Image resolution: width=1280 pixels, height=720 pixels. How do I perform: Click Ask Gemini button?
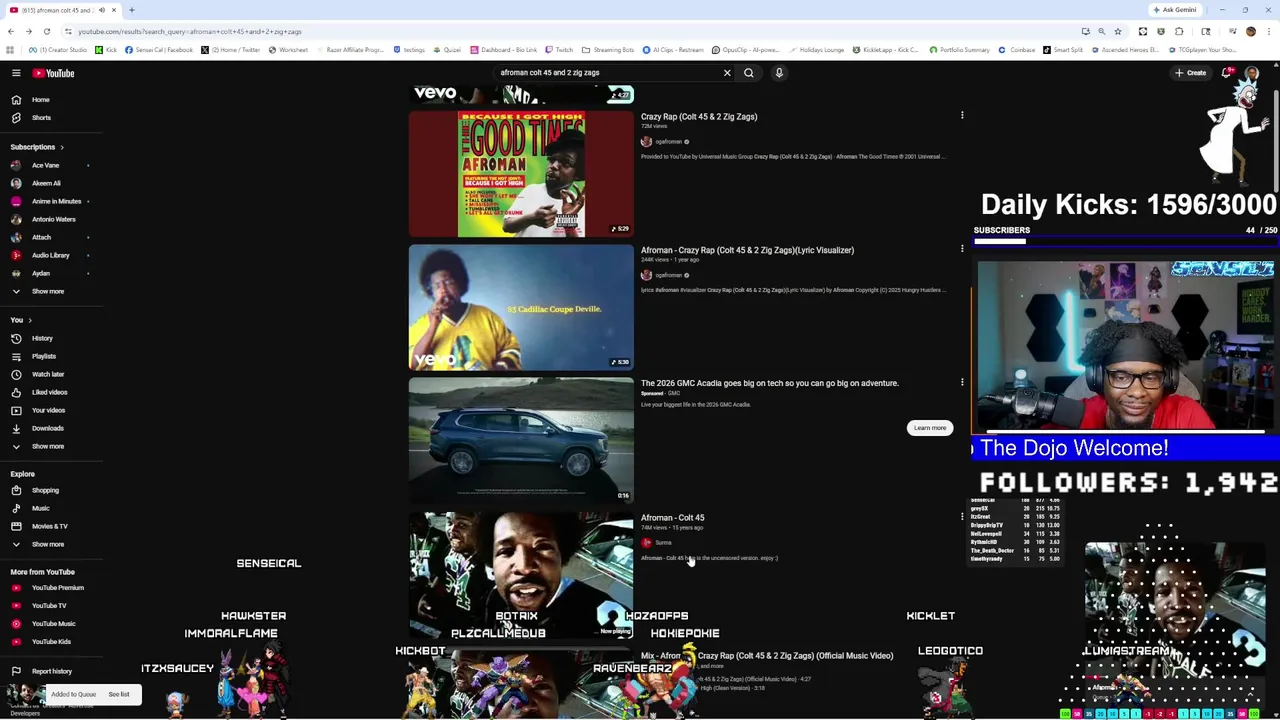click(x=1175, y=10)
